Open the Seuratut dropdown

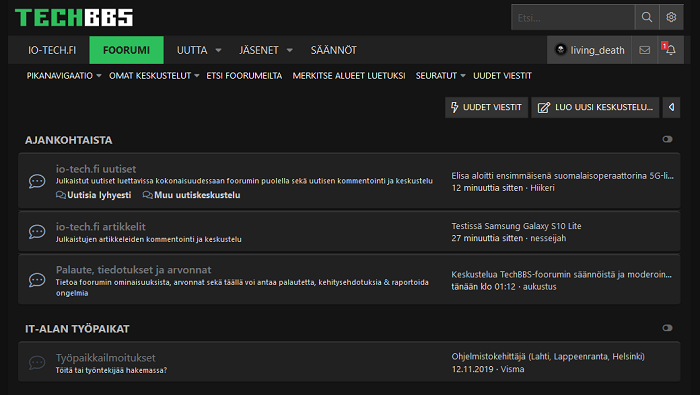point(440,76)
